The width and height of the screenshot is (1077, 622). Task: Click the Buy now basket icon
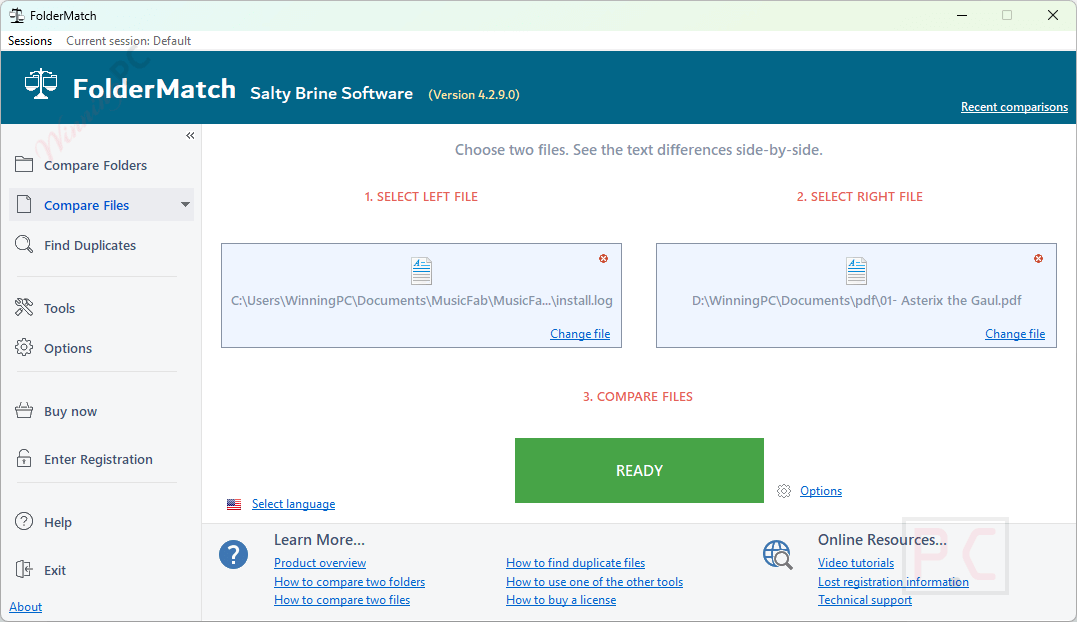click(x=24, y=411)
